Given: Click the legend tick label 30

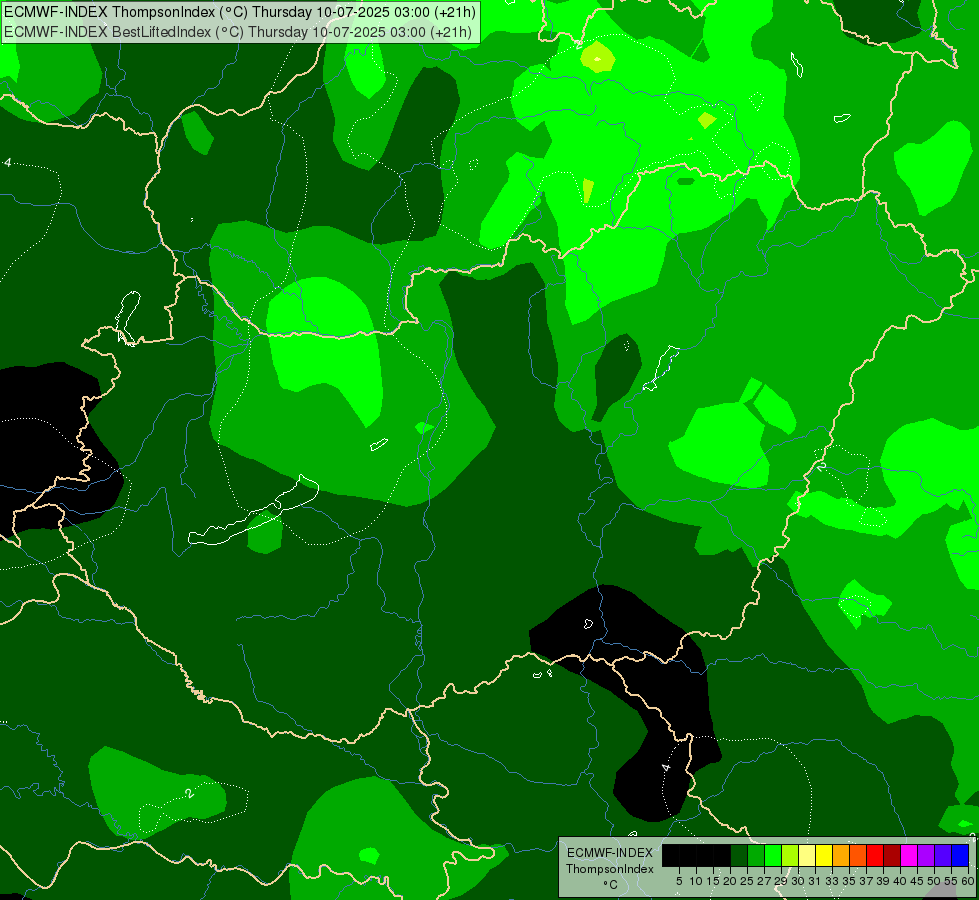Looking at the screenshot, I should pos(798,881).
